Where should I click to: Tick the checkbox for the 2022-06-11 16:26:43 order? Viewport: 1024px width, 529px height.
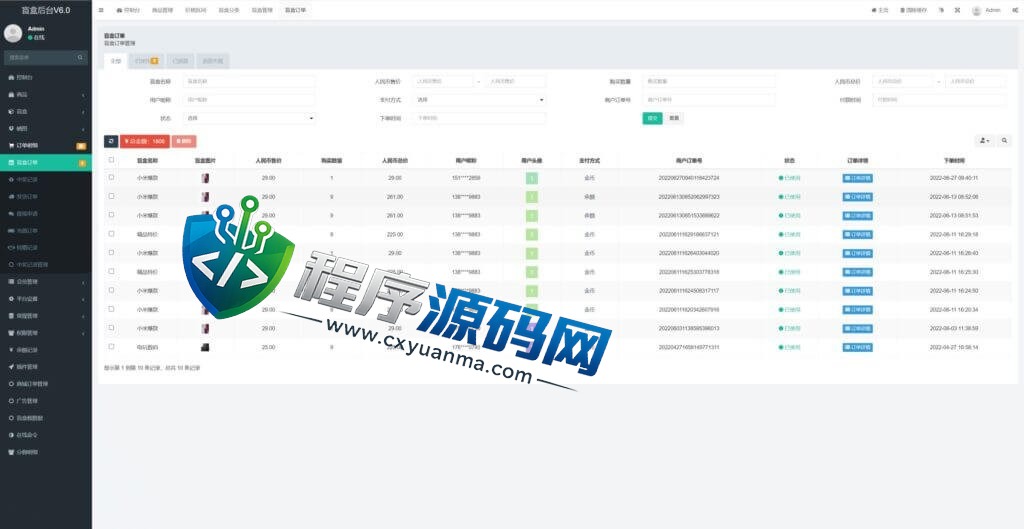coord(111,252)
